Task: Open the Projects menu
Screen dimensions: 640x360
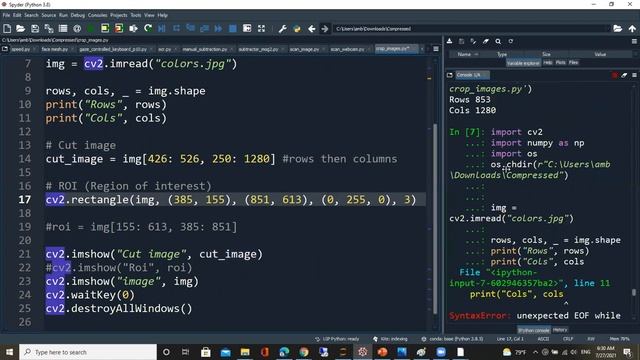Action: [119, 15]
